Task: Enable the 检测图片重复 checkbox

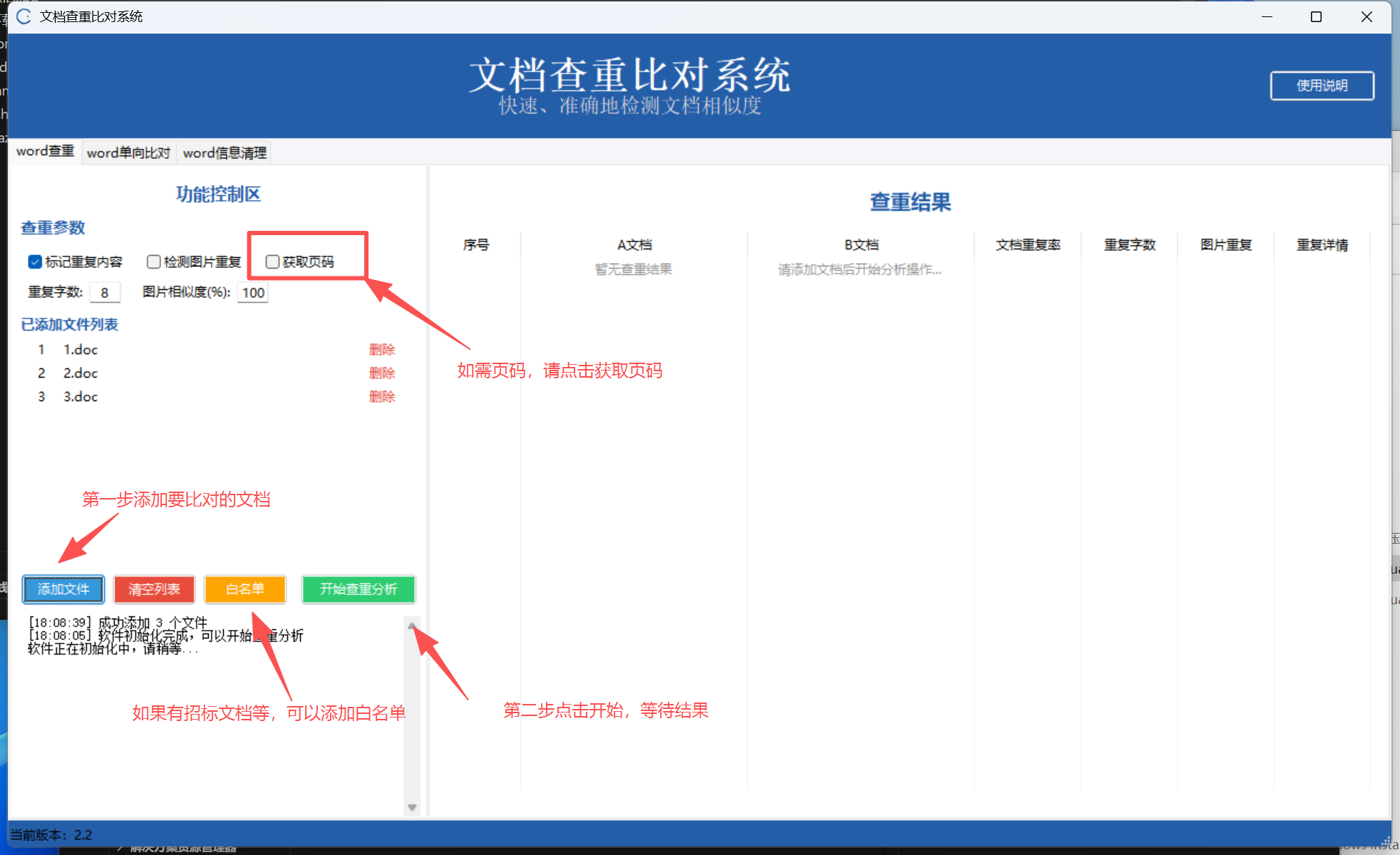Action: pos(153,261)
